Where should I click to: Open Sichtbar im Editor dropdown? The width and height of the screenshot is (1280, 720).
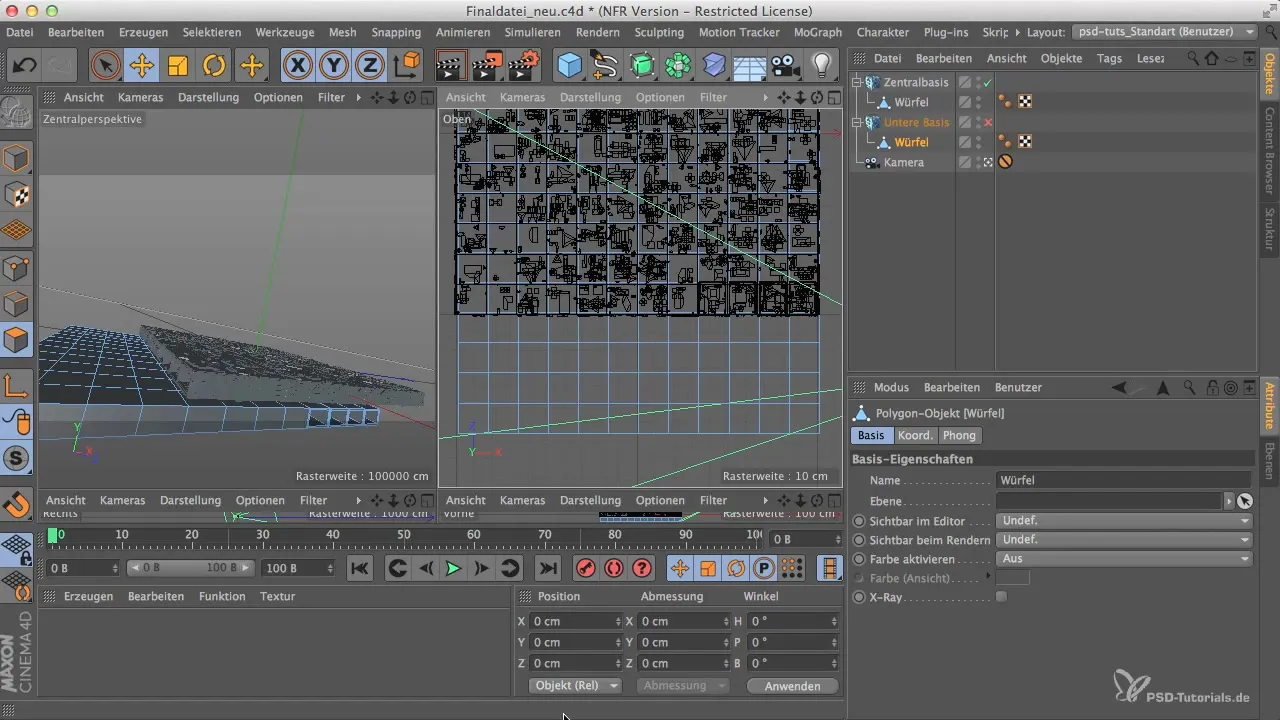1124,521
